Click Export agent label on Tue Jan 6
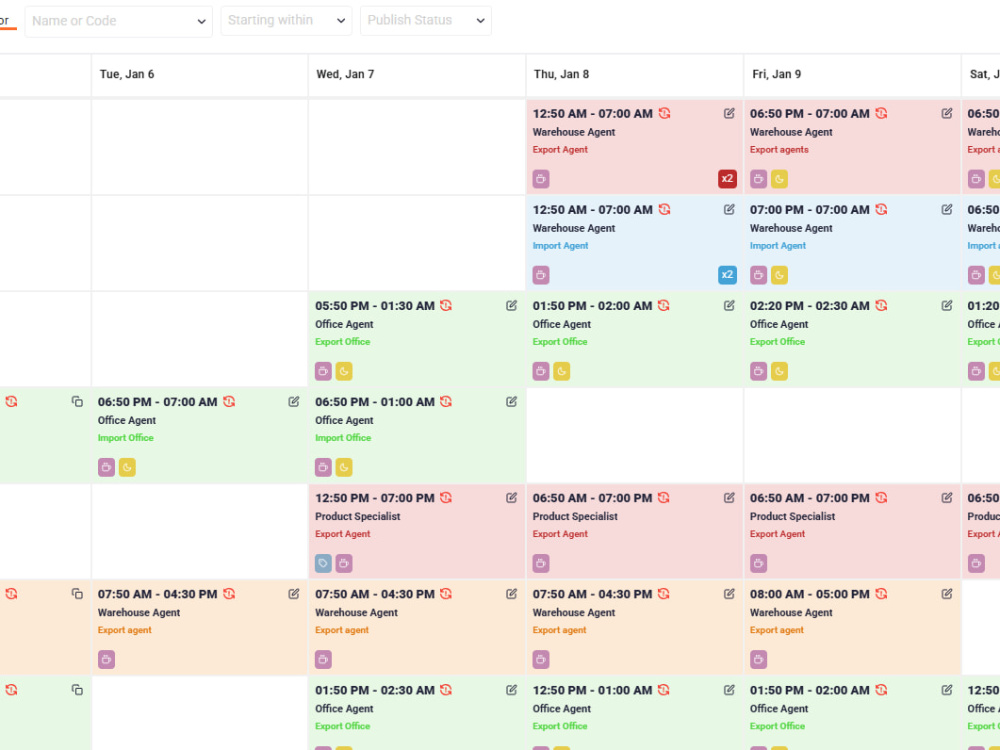 [124, 630]
